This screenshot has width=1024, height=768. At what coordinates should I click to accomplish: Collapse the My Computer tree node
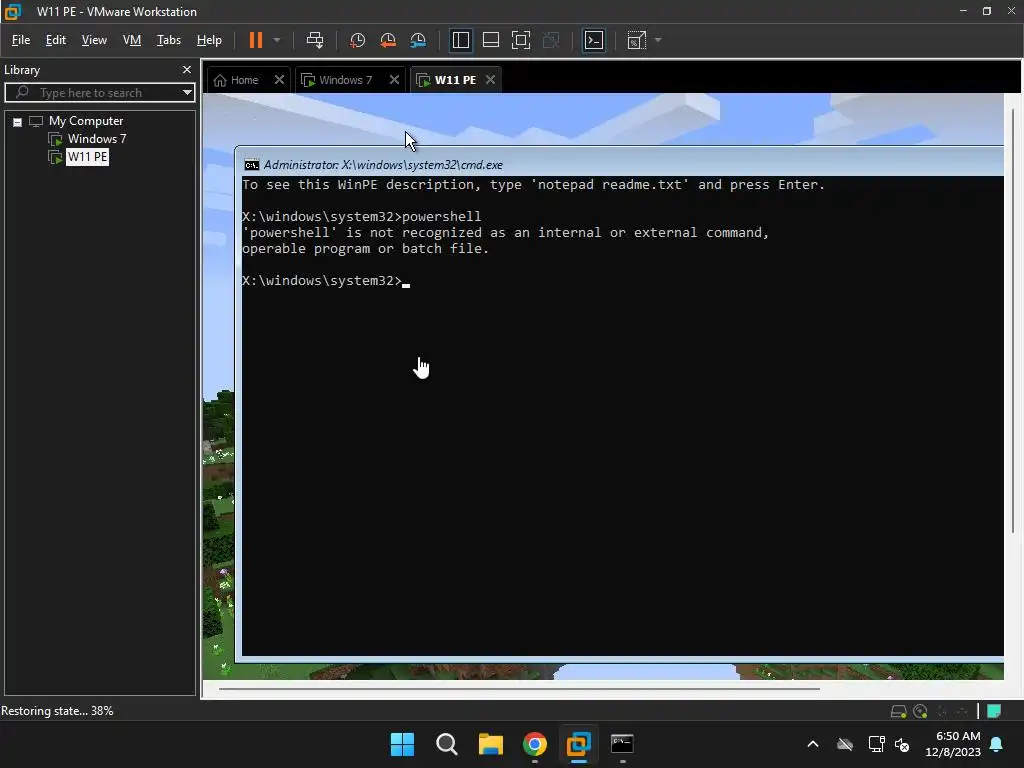(18, 121)
